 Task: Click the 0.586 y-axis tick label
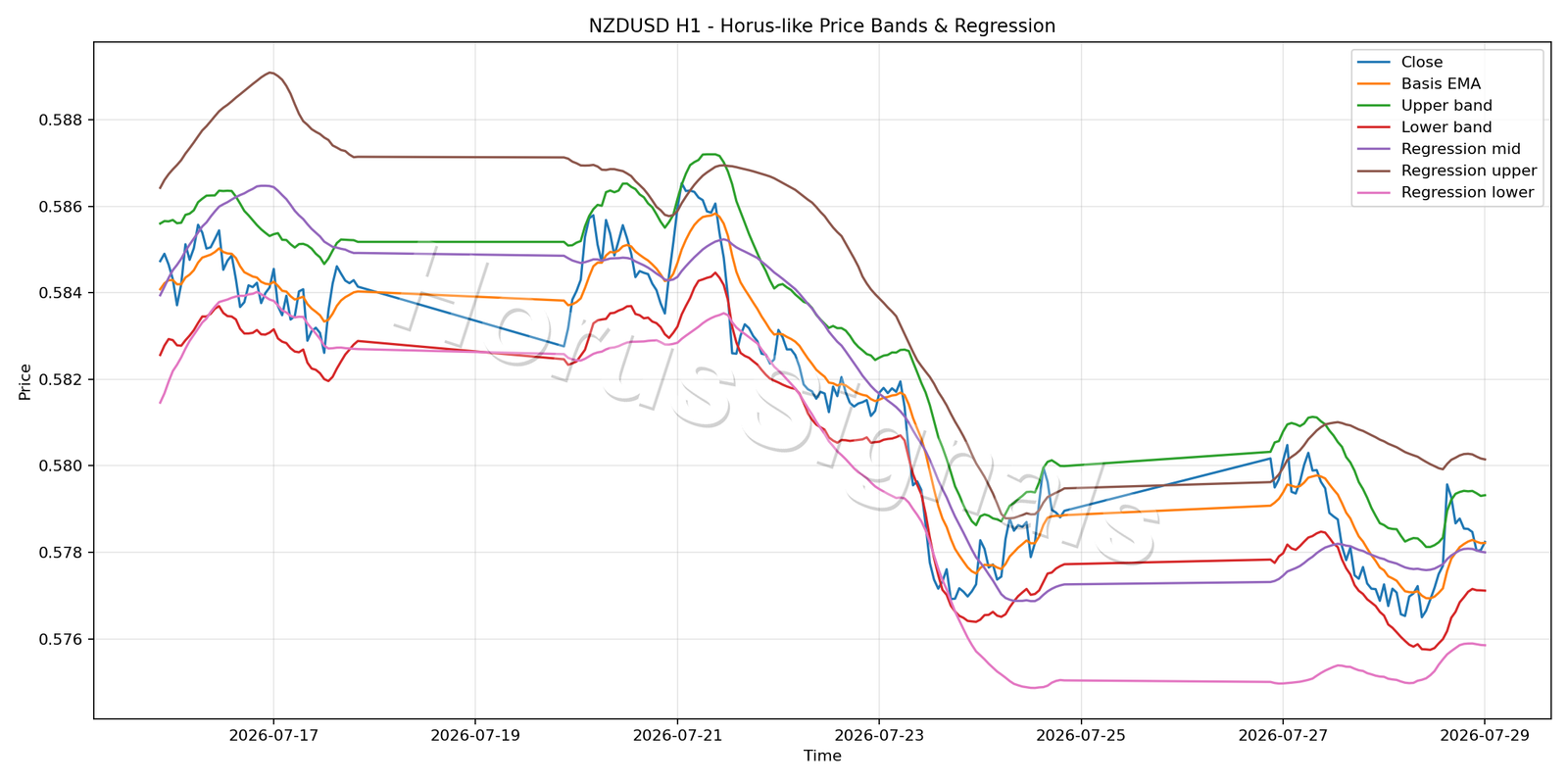[x=61, y=207]
